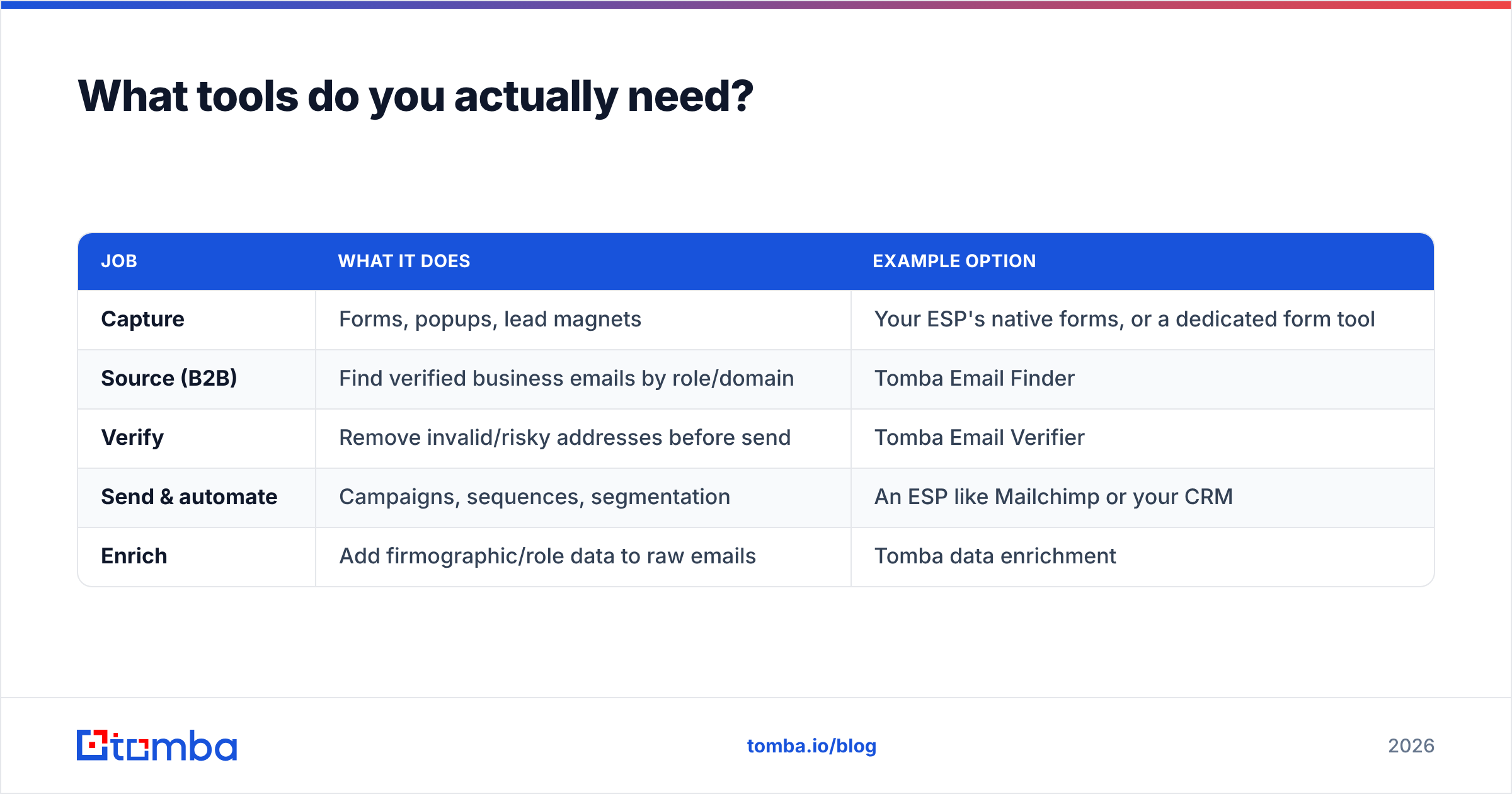Select the "Enrich" row label

[x=134, y=556]
